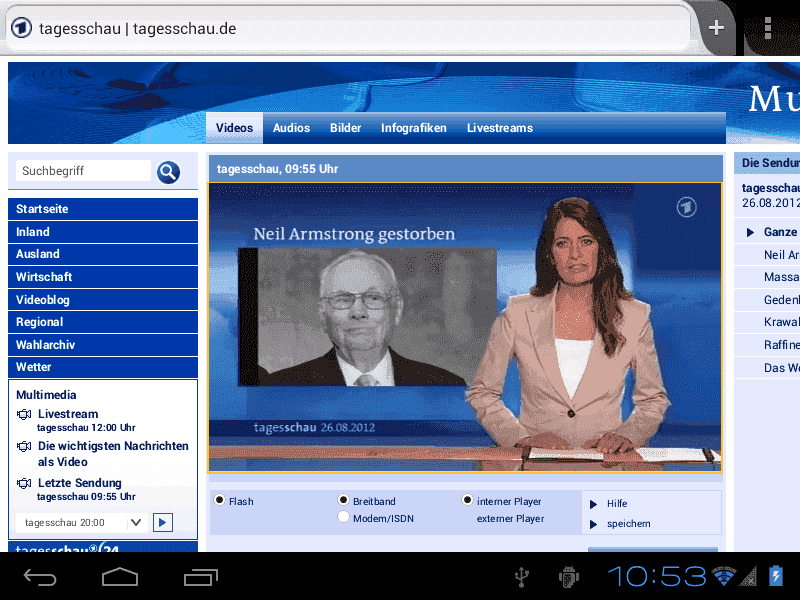Screen dimensions: 800x600
Task: Click the tagesschau site favicon in tab
Action: tap(21, 28)
